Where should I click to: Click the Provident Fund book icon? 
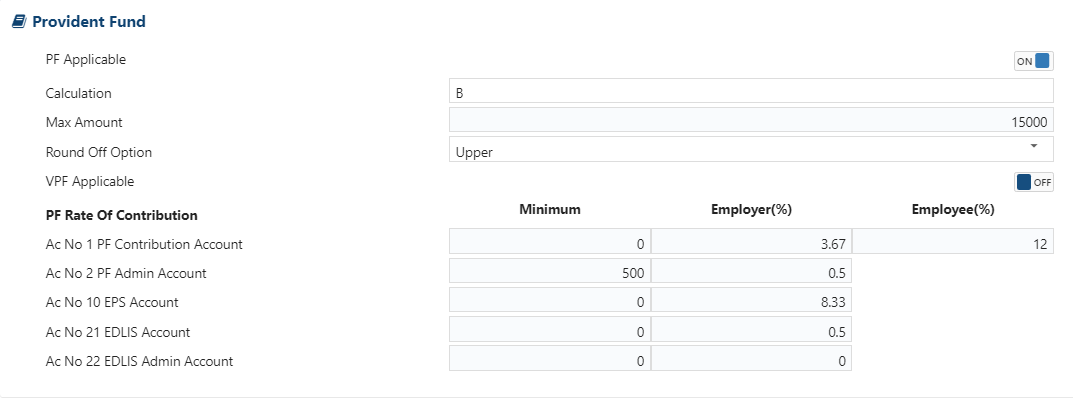(x=19, y=22)
